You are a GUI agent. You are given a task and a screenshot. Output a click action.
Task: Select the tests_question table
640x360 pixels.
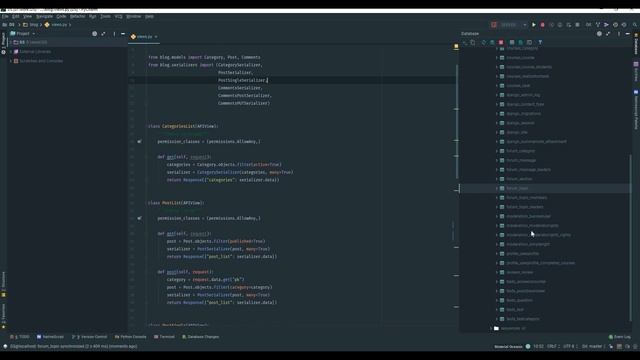519,300
